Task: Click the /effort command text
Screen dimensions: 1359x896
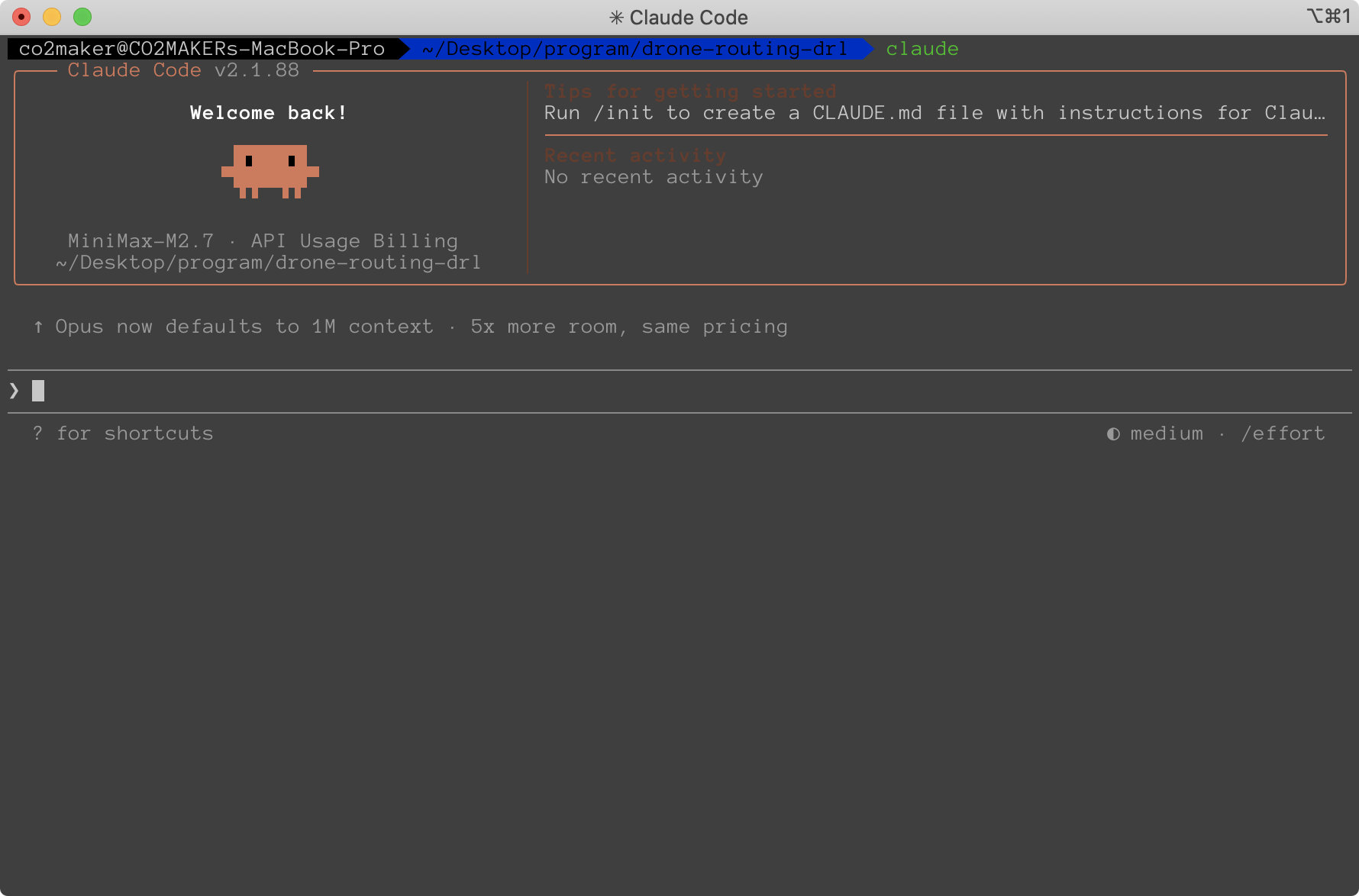Action: point(1283,433)
